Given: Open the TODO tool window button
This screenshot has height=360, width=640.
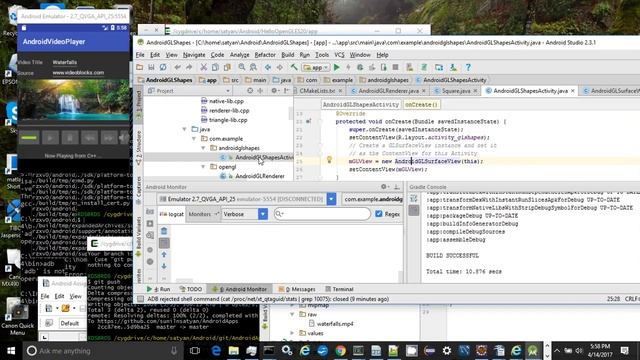Looking at the screenshot, I should (191, 289).
